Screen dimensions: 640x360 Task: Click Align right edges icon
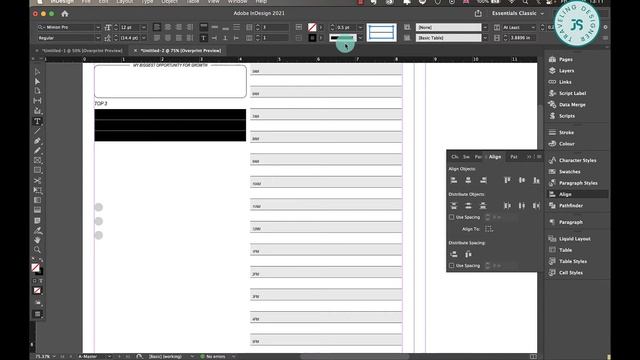pos(483,180)
